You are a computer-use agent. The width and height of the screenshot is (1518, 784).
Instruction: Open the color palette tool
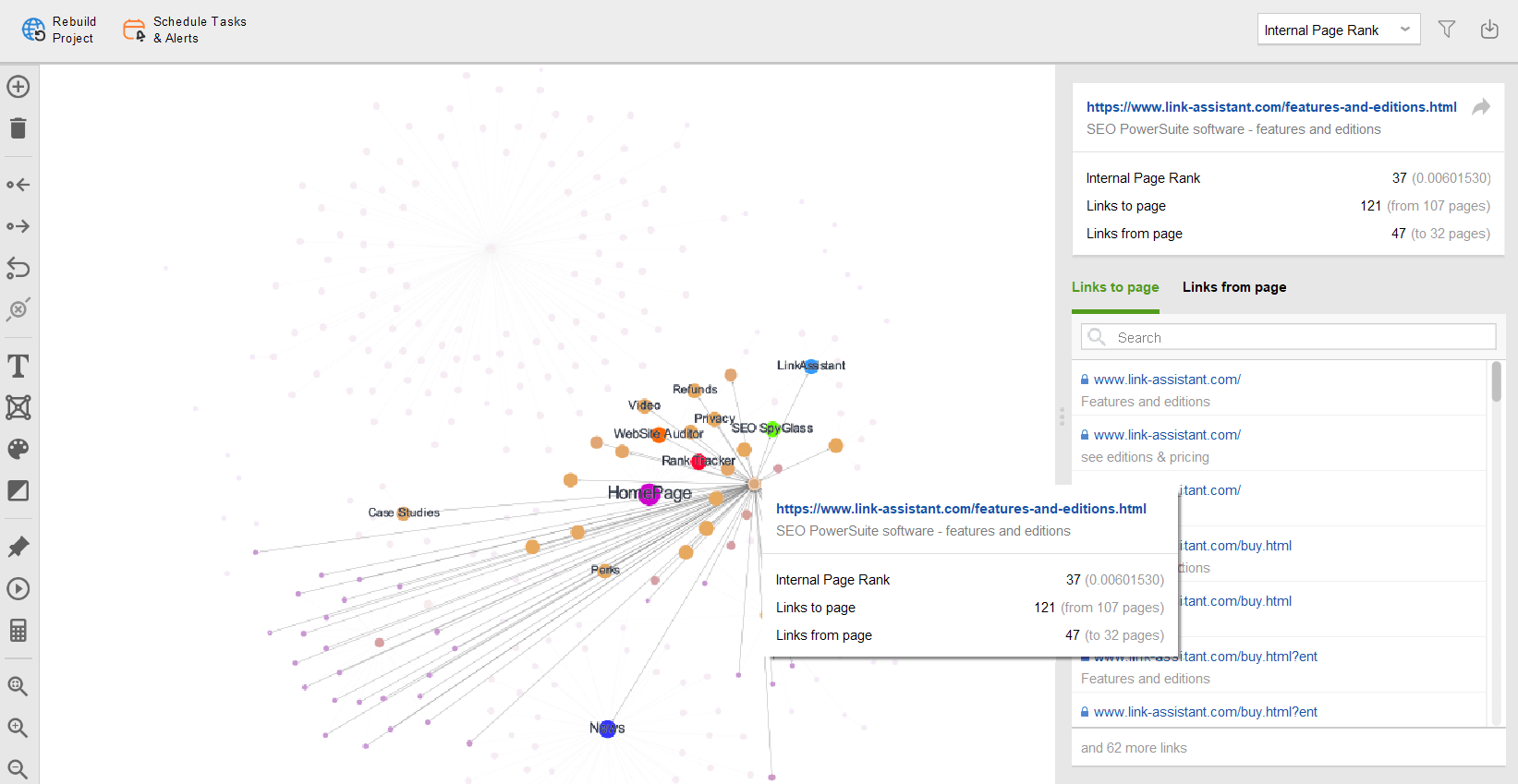pos(18,449)
